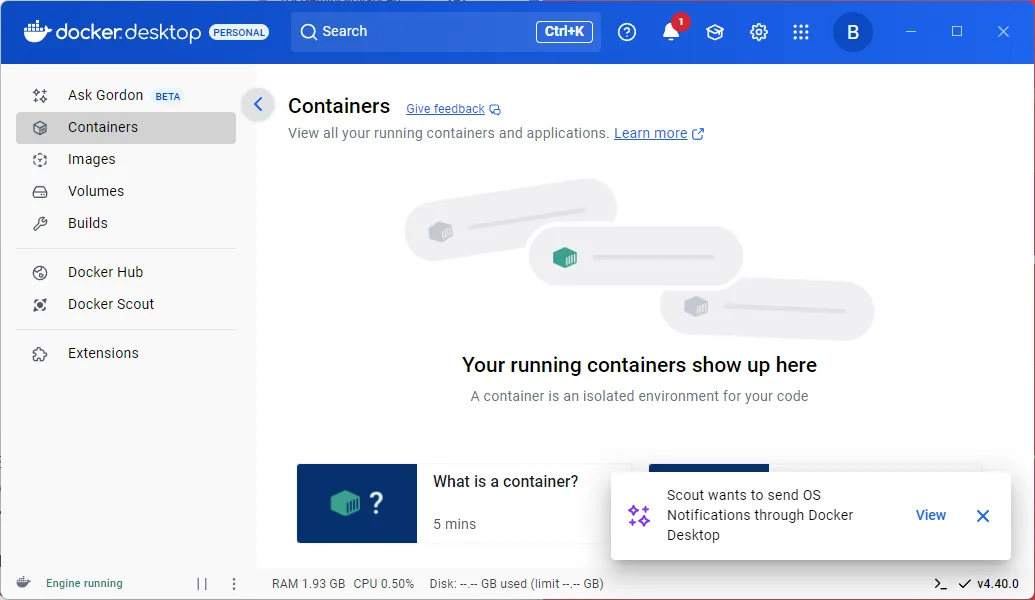Image resolution: width=1035 pixels, height=600 pixels.
Task: Click the Containers cube icon
Action: (x=40, y=128)
